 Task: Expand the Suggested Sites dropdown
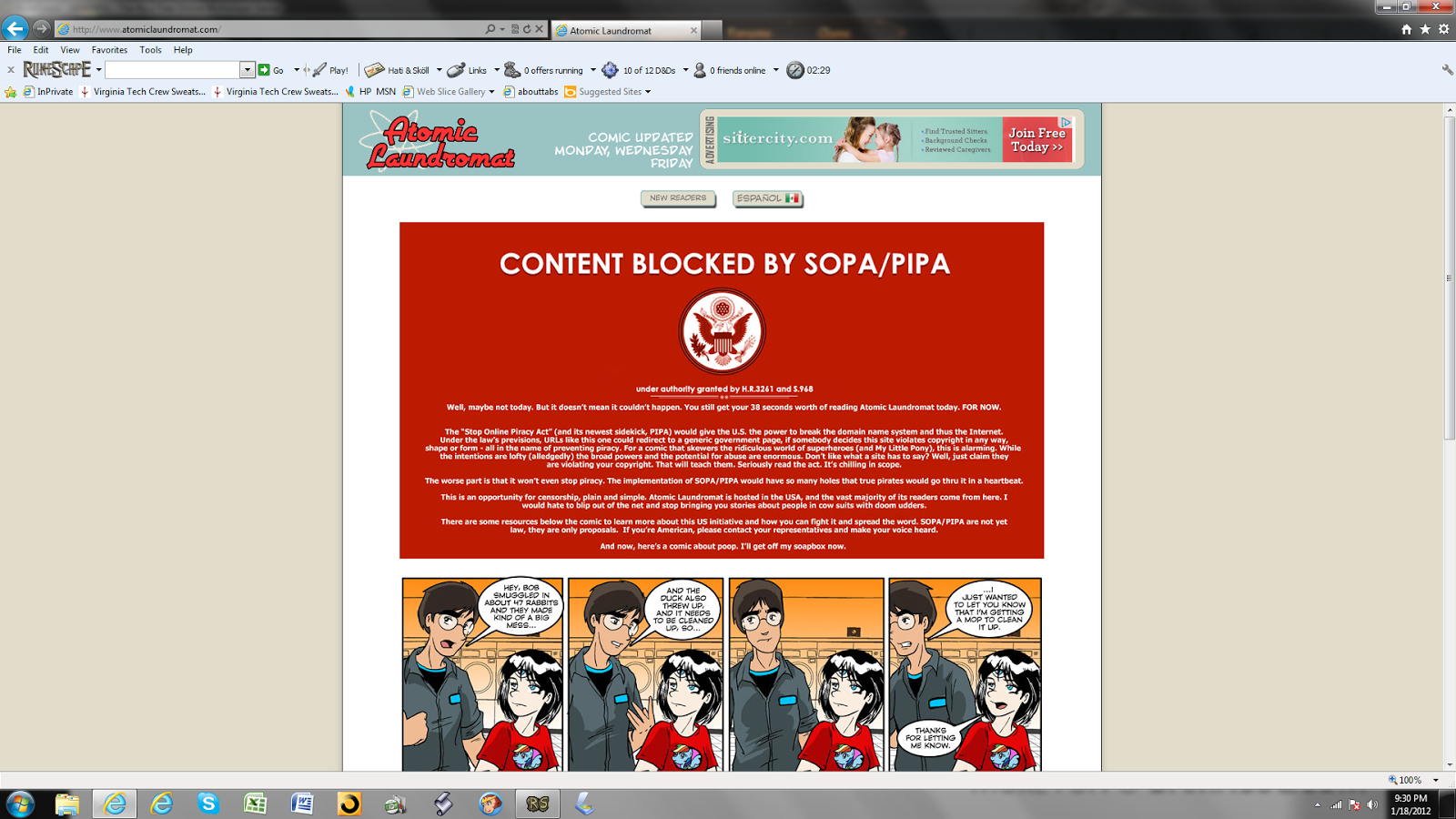[x=648, y=92]
